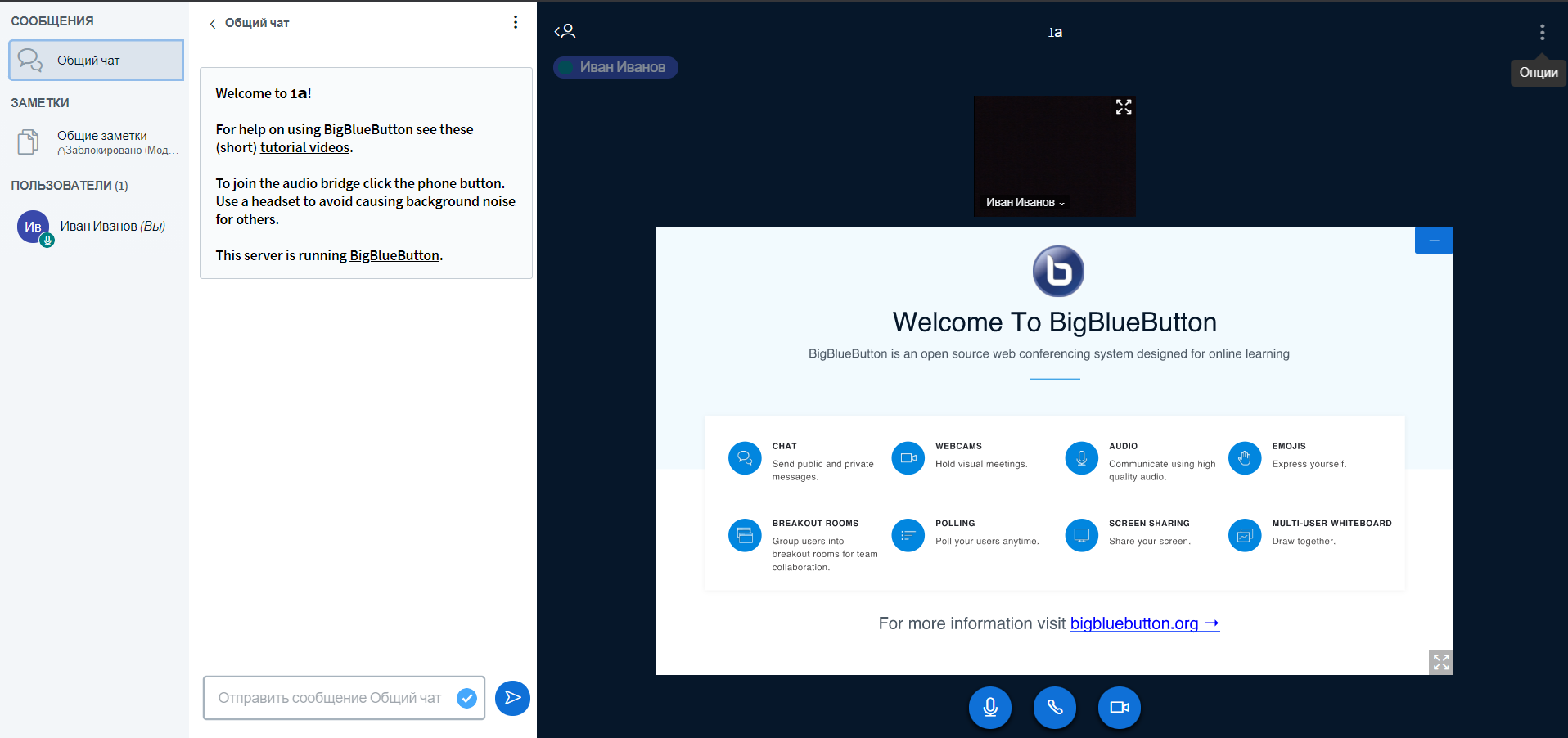Click the BigBlueButton logo on the slide
The width and height of the screenshot is (1568, 738).
coord(1057,272)
